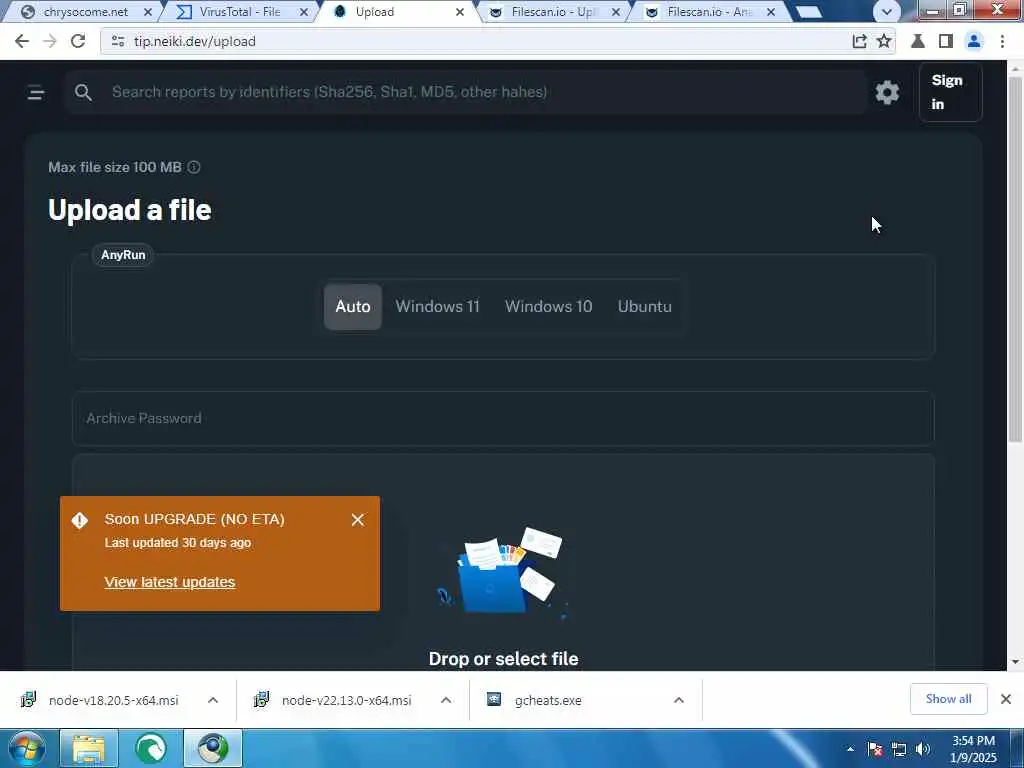This screenshot has height=768, width=1024.
Task: Switch to the Filescan.io - Analysis tab
Action: click(x=709, y=12)
